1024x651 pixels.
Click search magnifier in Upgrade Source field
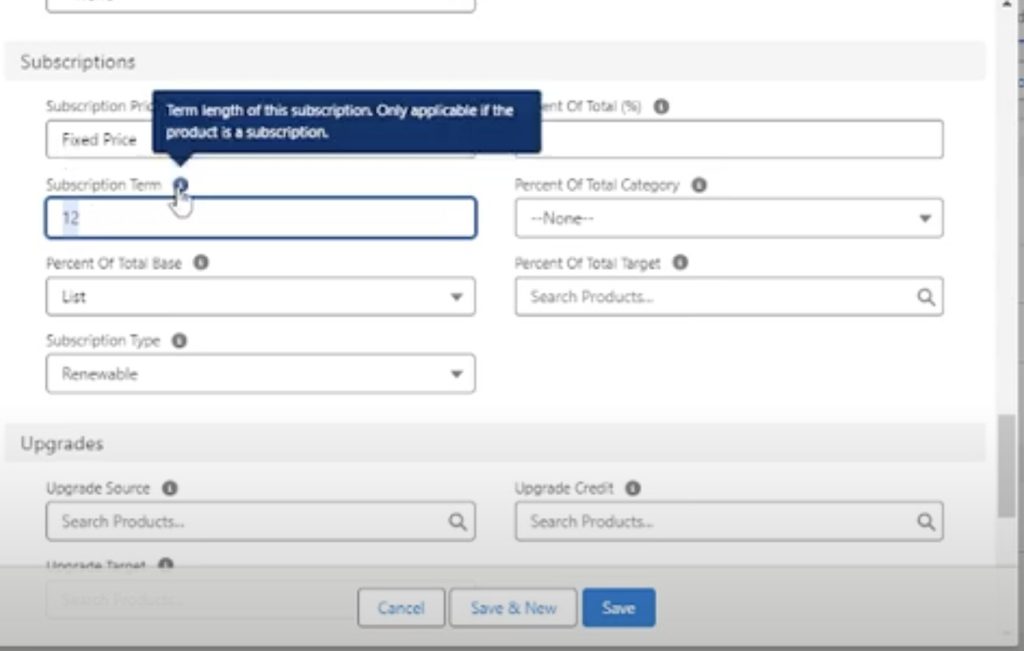tap(457, 521)
